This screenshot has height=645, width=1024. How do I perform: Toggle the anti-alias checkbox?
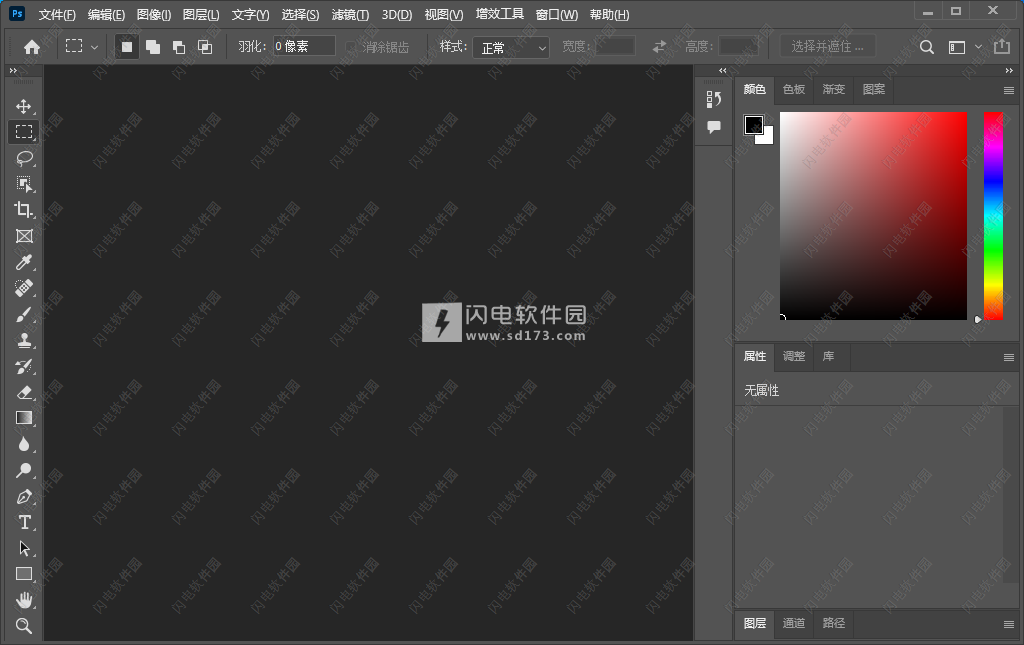(x=351, y=47)
